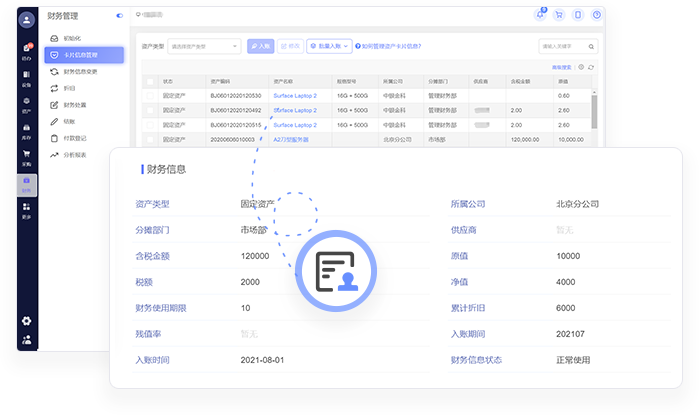
Task: Tick the checkbox for asset BJ06012020120530
Action: [x=150, y=95]
